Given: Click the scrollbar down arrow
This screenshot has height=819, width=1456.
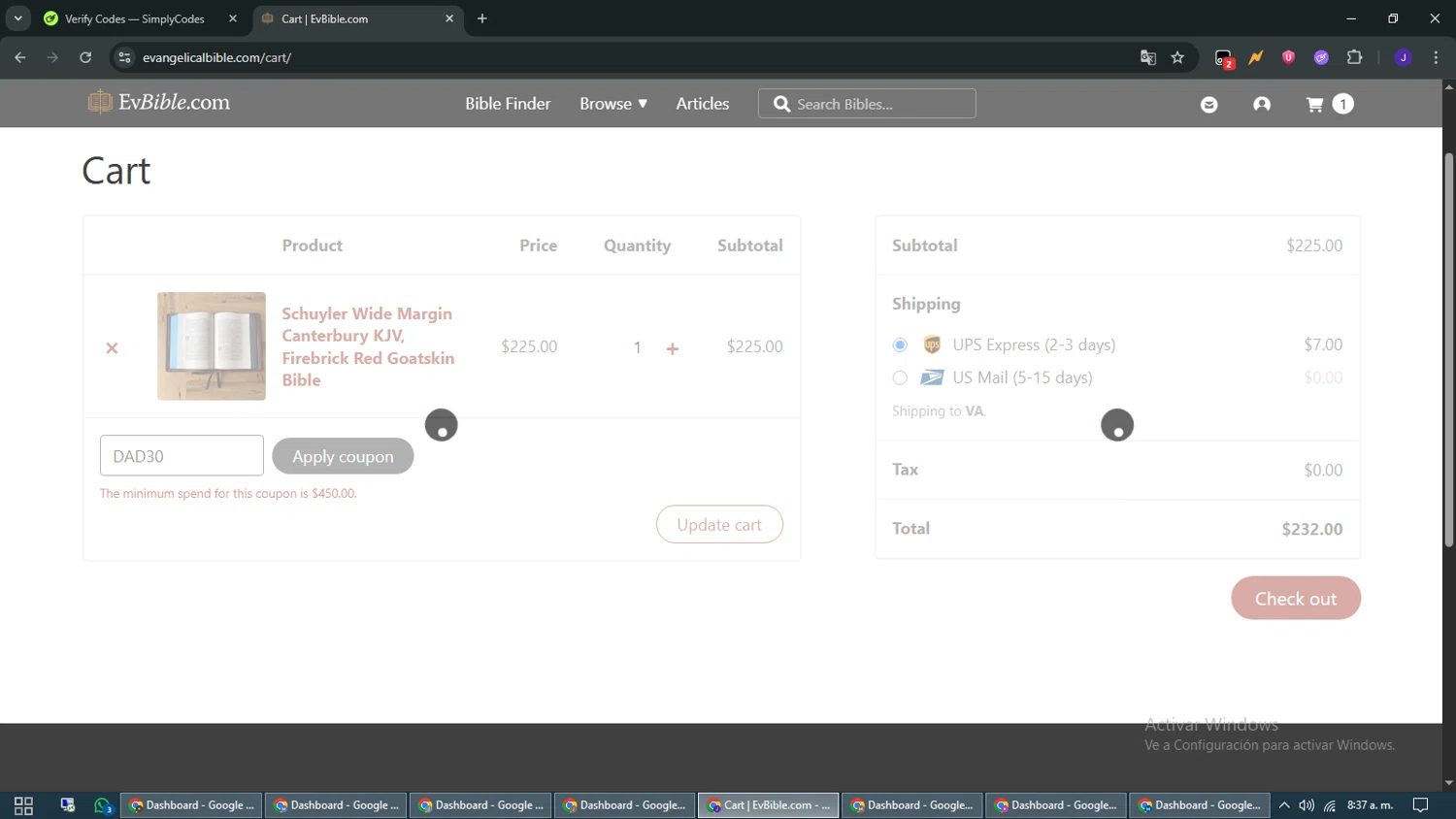Looking at the screenshot, I should pyautogui.click(x=1449, y=782).
